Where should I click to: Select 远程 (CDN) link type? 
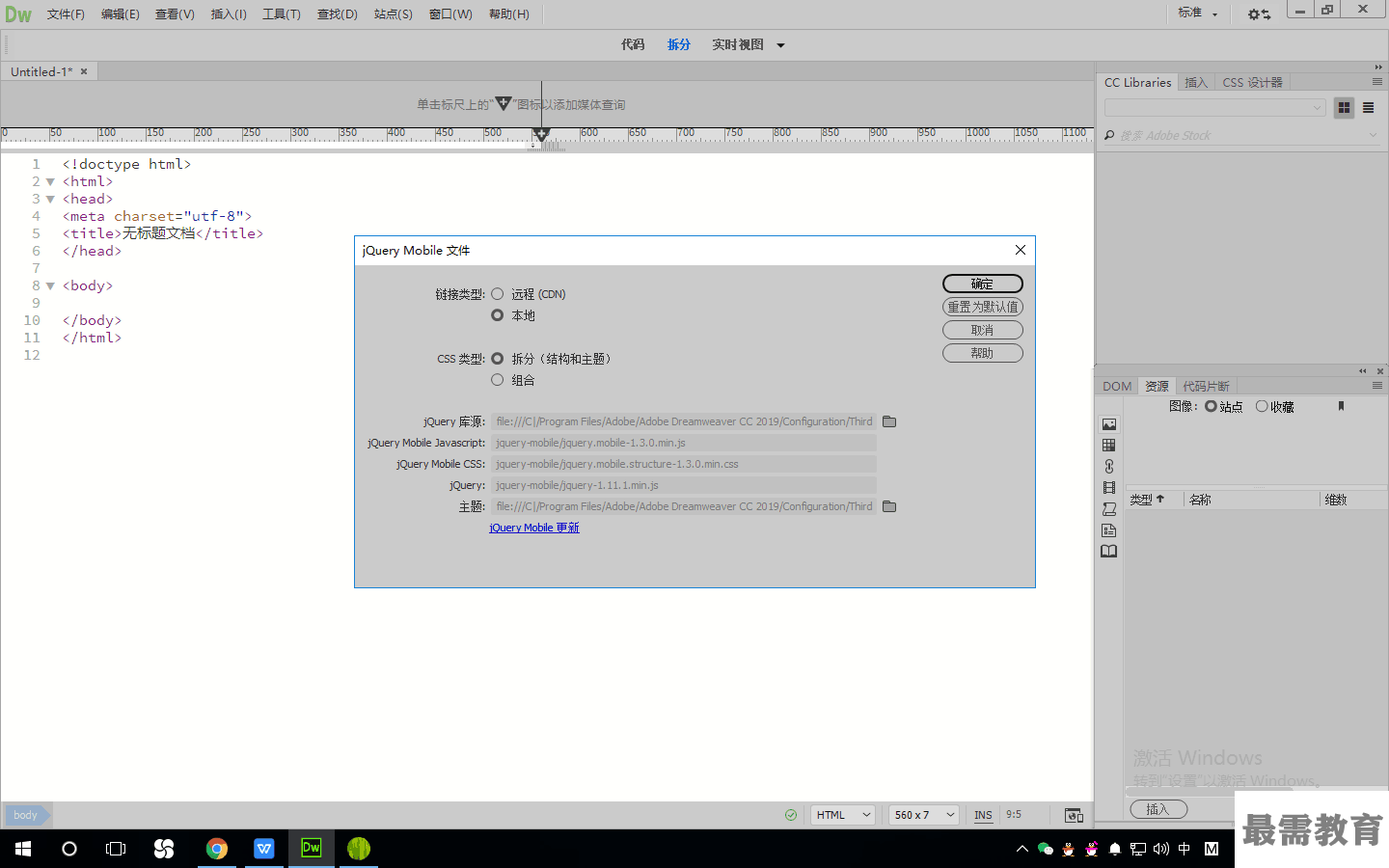point(498,294)
